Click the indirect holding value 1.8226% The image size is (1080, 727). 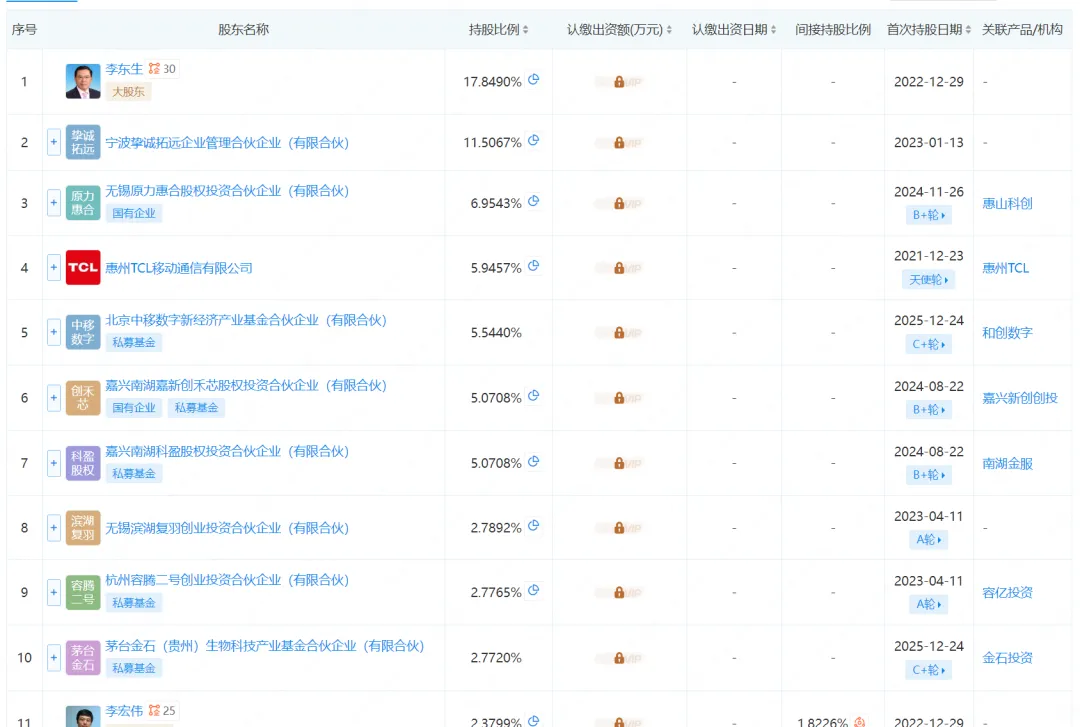[x=822, y=721]
